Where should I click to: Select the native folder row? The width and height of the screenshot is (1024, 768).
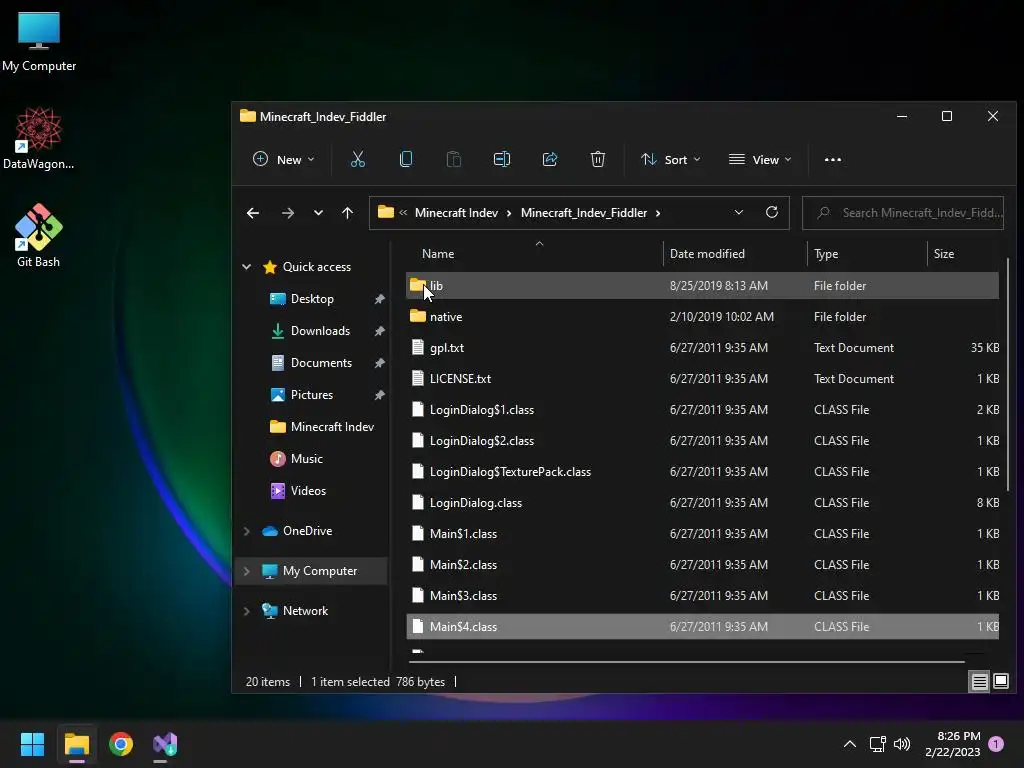[702, 317]
